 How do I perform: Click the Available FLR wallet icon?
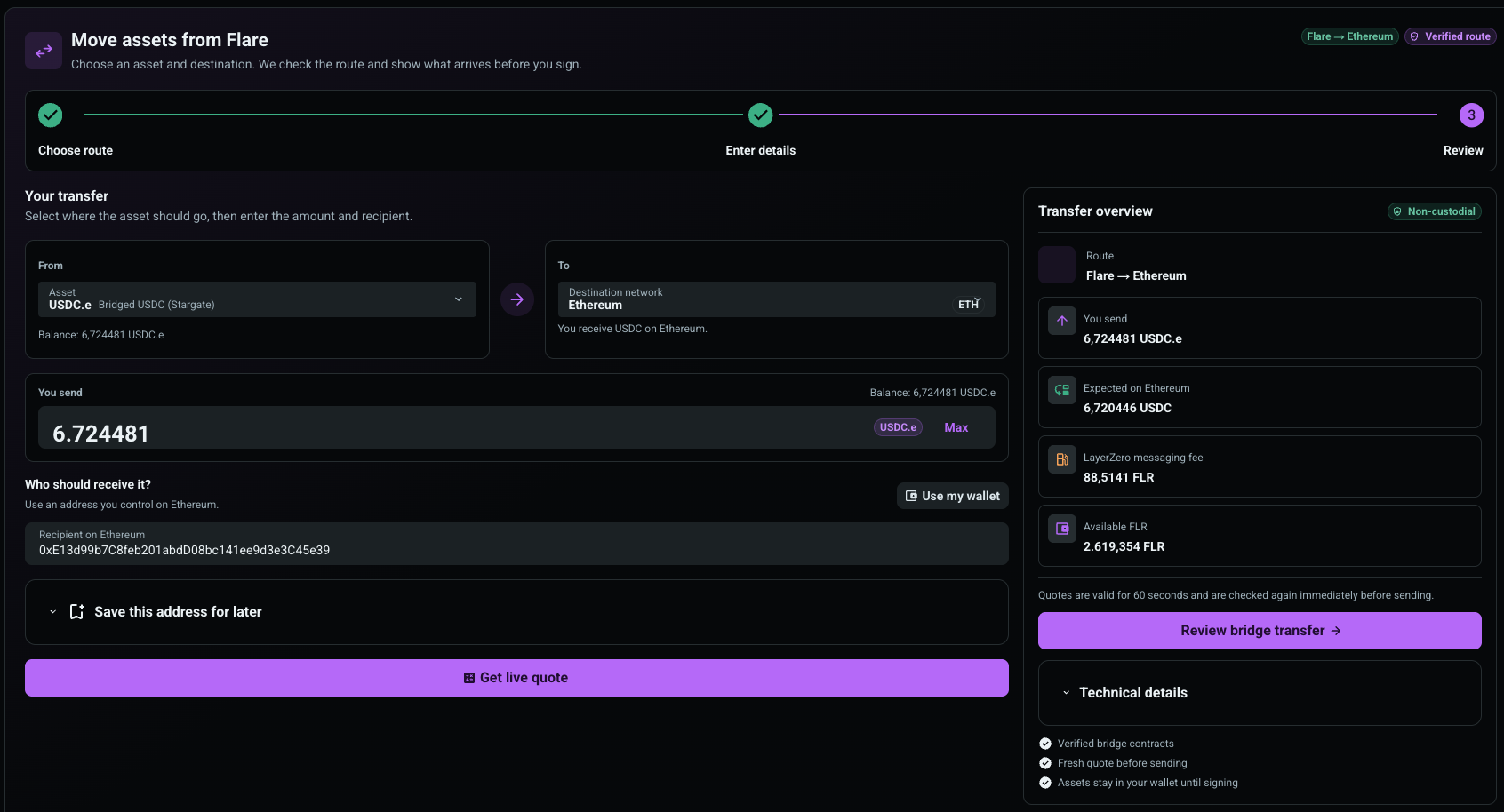click(1062, 529)
